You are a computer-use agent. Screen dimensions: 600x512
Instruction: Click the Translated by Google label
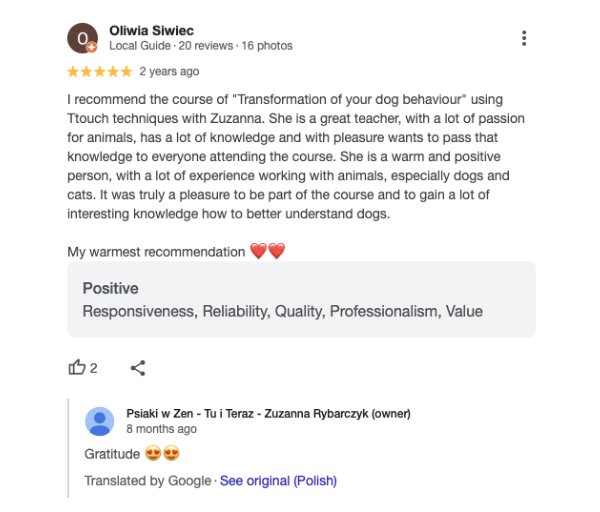pyautogui.click(x=148, y=481)
